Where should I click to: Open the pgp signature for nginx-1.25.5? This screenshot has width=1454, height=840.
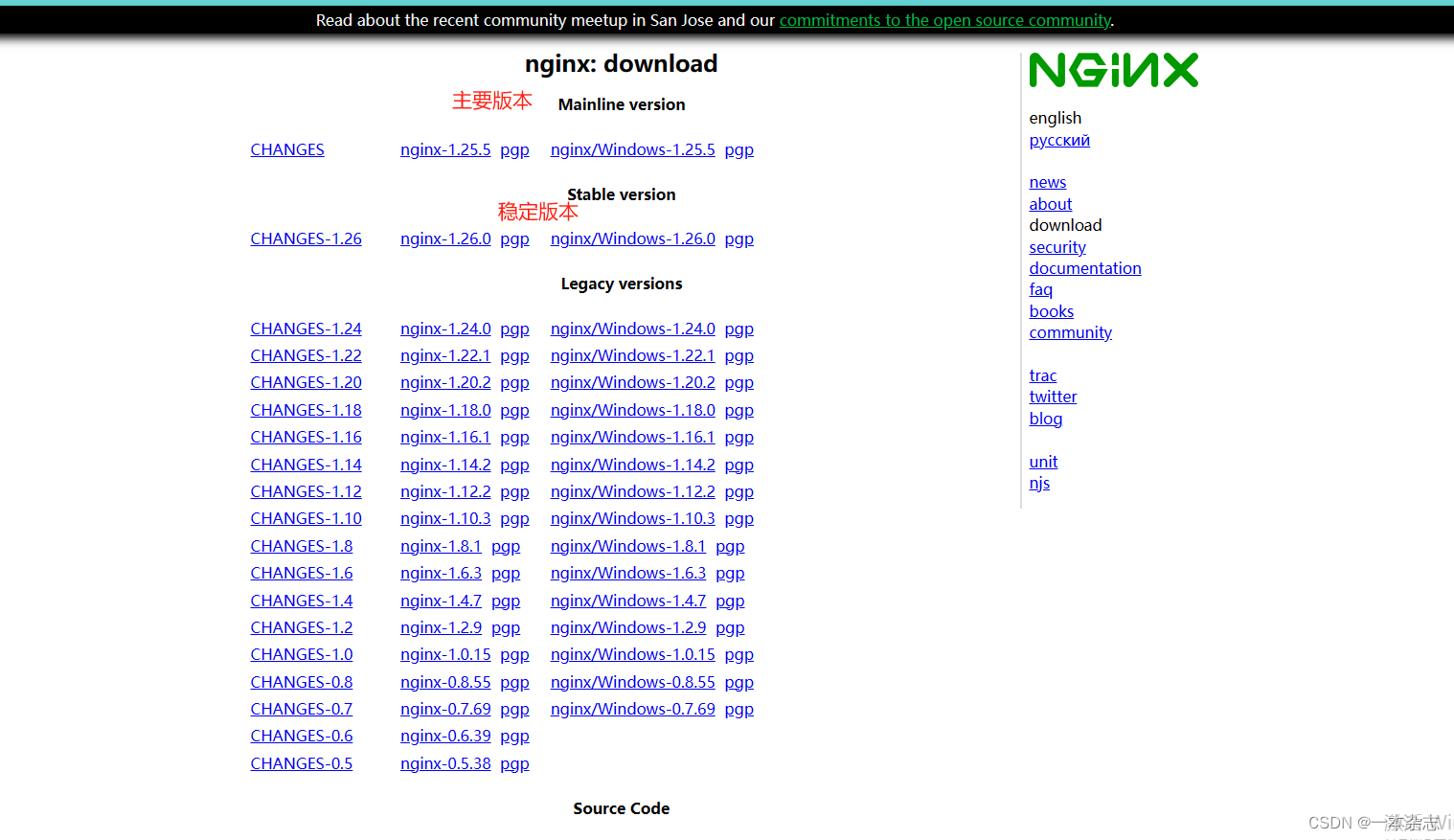coord(514,149)
